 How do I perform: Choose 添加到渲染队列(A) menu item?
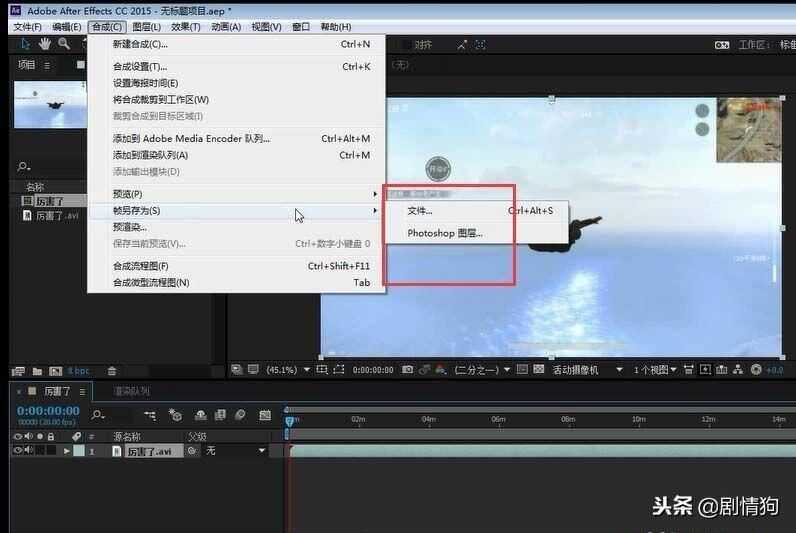click(x=236, y=155)
